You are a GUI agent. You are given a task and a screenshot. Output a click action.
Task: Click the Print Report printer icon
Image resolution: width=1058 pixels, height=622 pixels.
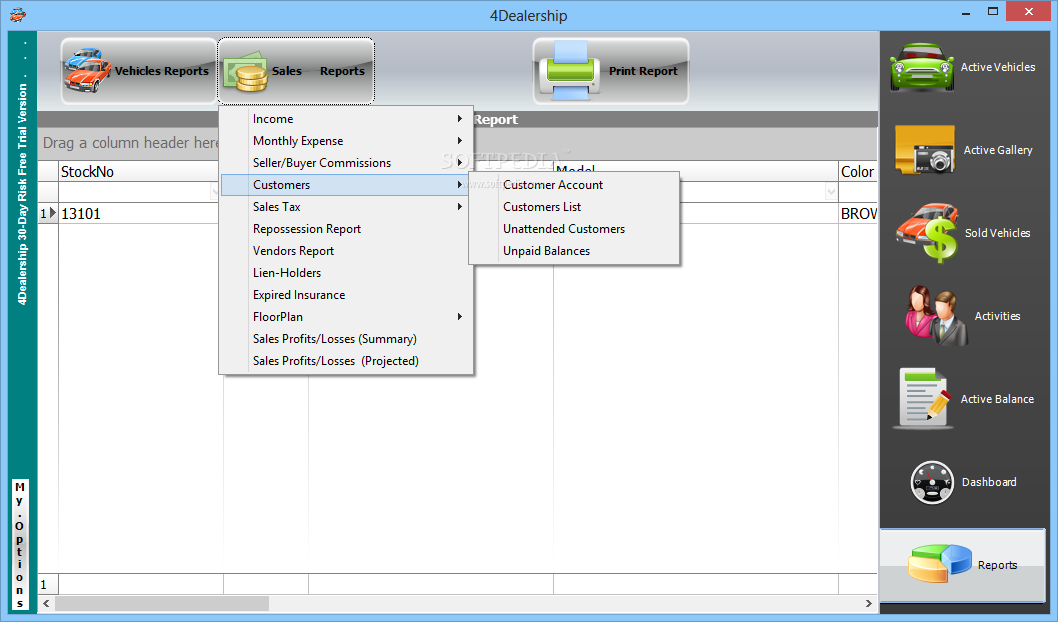pyautogui.click(x=570, y=70)
